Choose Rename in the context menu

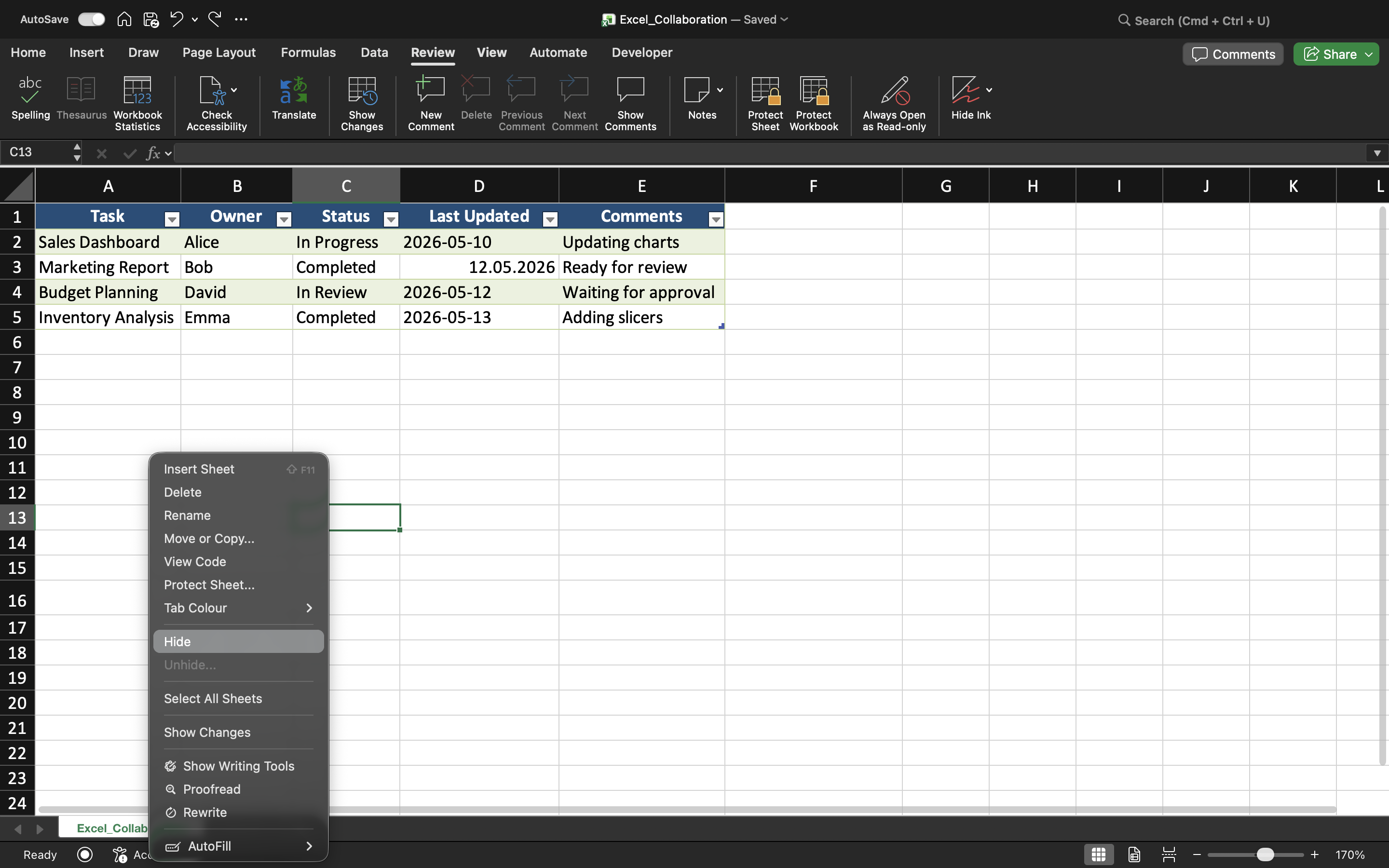[x=239, y=515]
